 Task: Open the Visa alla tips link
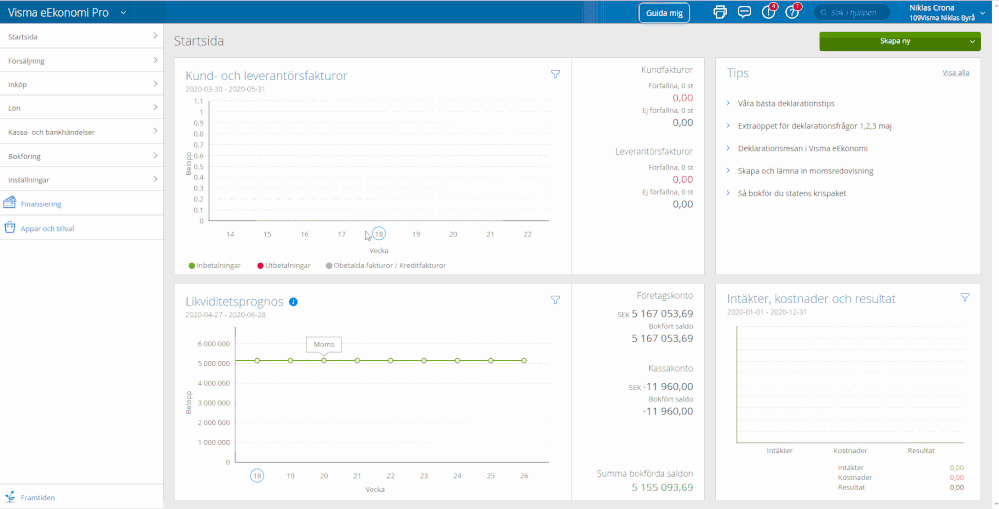(x=955, y=73)
